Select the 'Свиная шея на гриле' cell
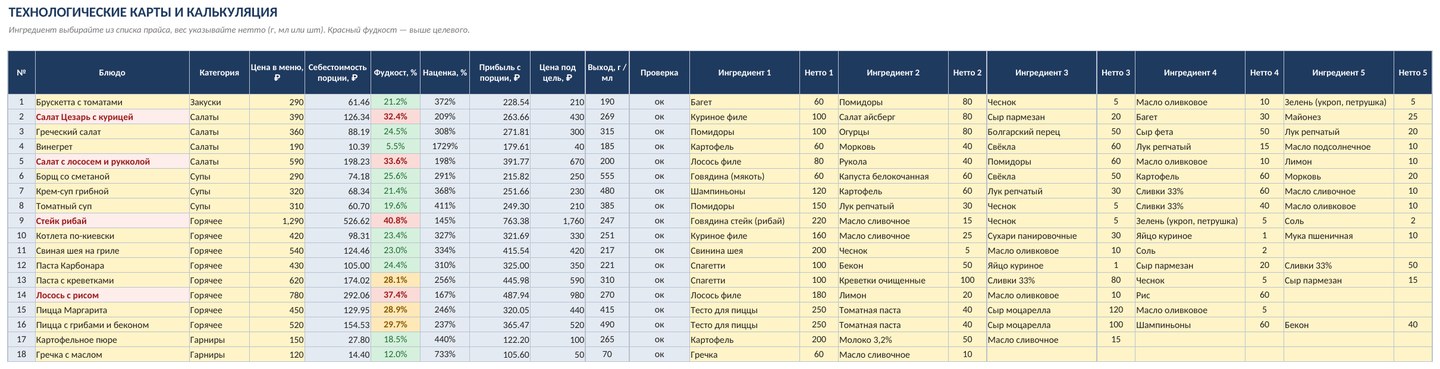Image resolution: width=1440 pixels, height=369 pixels. [x=112, y=250]
